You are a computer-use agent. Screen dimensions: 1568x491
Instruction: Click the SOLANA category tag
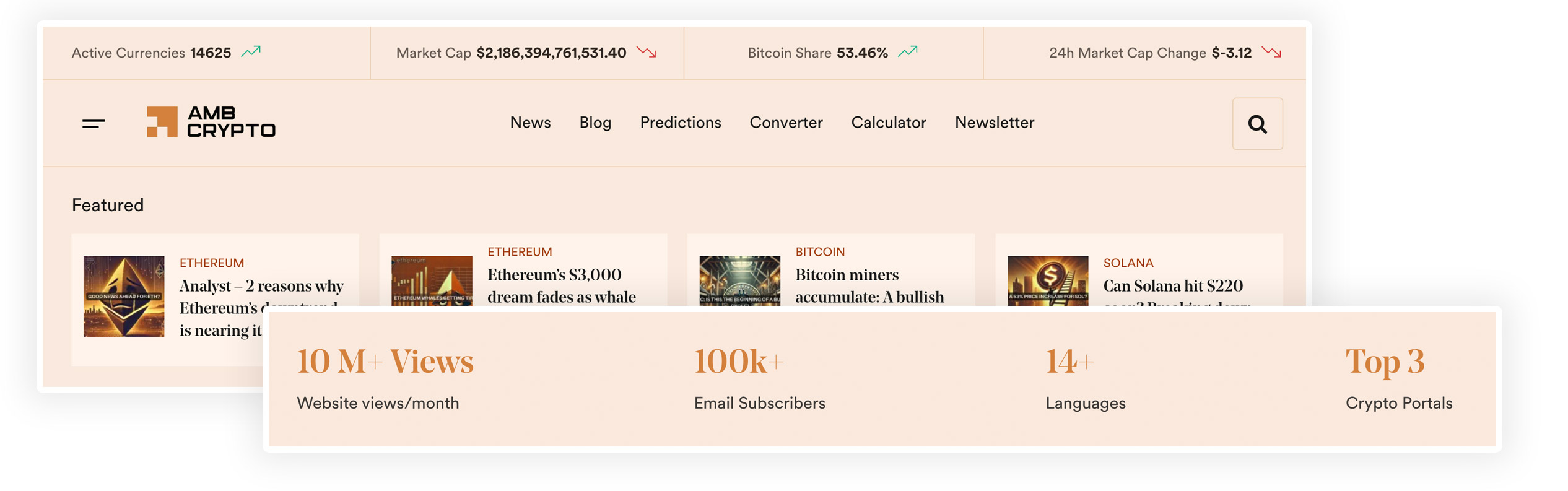1128,263
